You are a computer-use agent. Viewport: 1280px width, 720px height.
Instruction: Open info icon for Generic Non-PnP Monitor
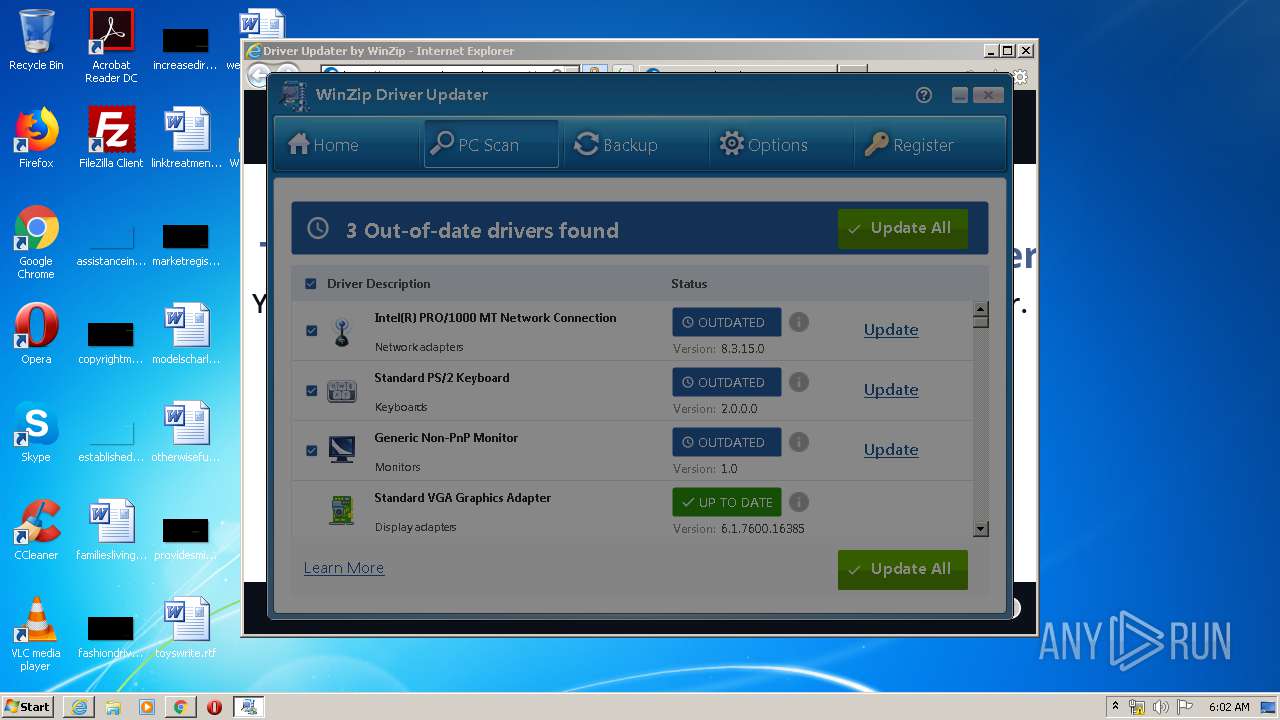[x=798, y=442]
